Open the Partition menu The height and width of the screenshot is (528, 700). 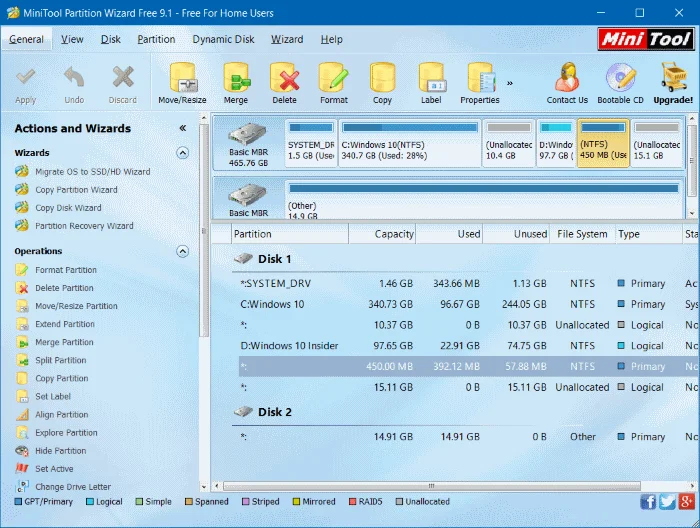[156, 39]
